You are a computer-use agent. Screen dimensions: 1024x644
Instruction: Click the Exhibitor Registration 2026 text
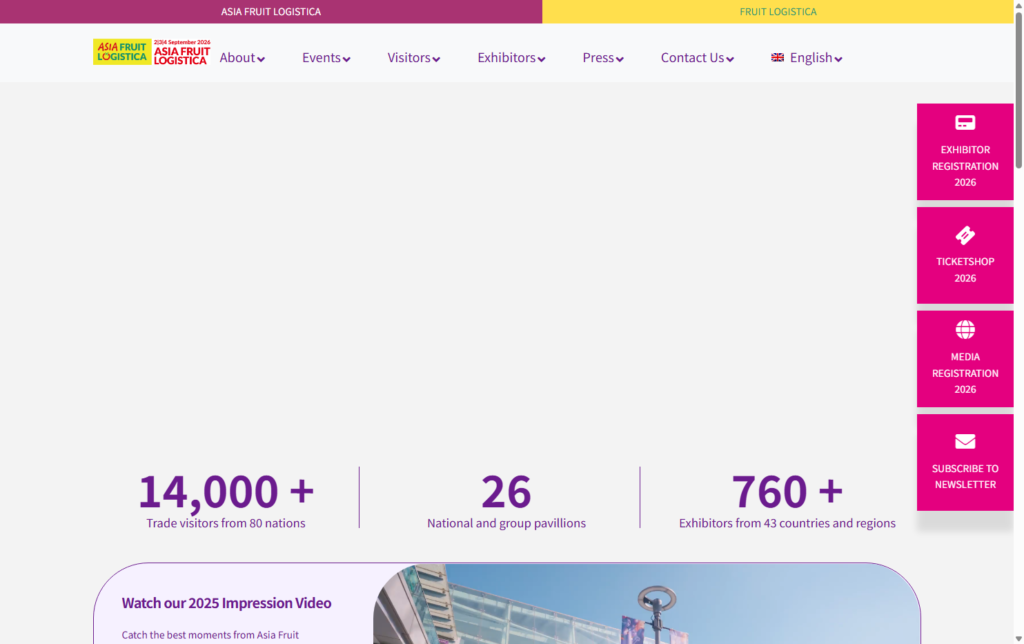coord(965,166)
